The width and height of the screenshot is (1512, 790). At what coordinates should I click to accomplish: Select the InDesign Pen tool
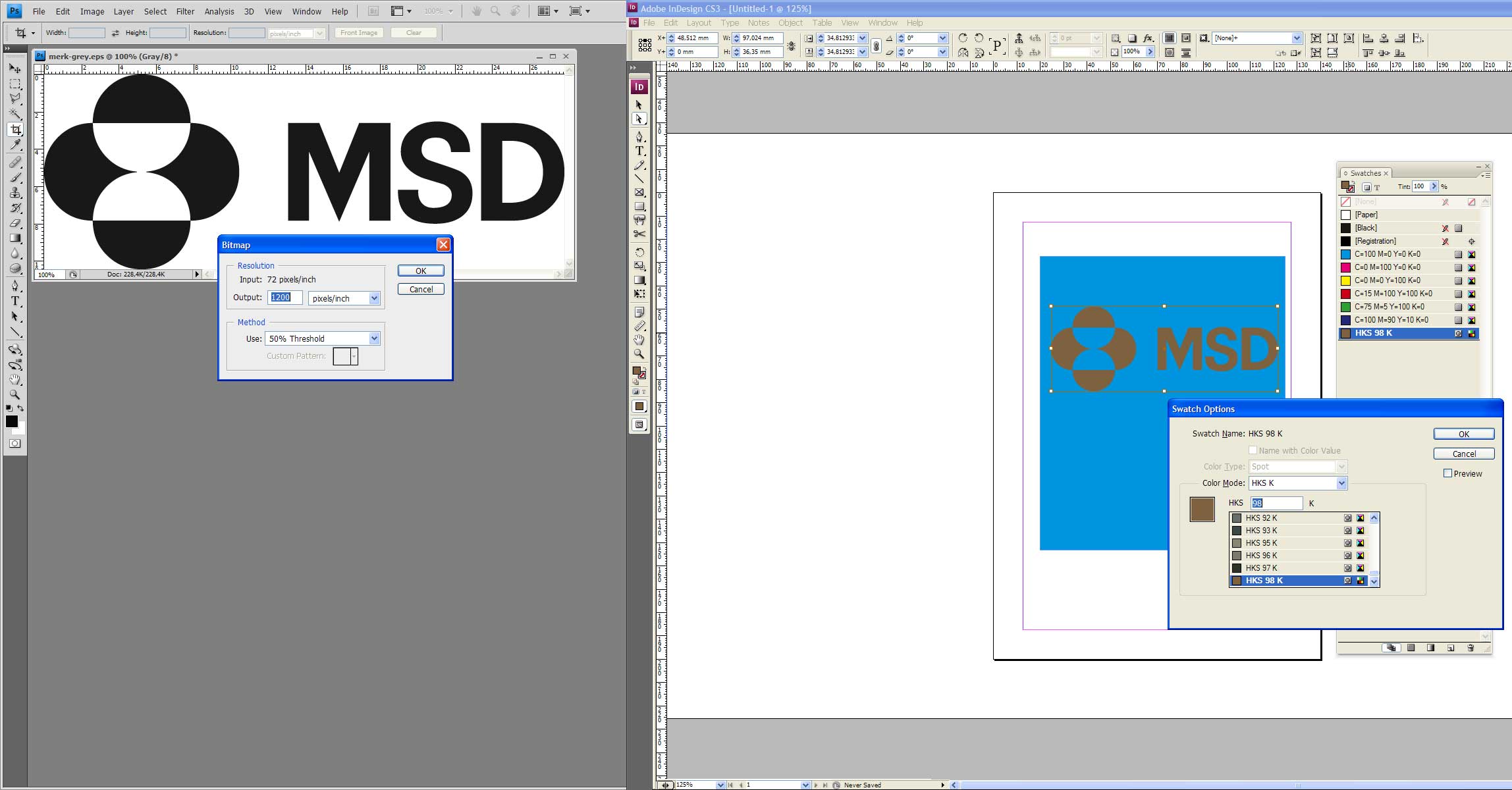[639, 136]
